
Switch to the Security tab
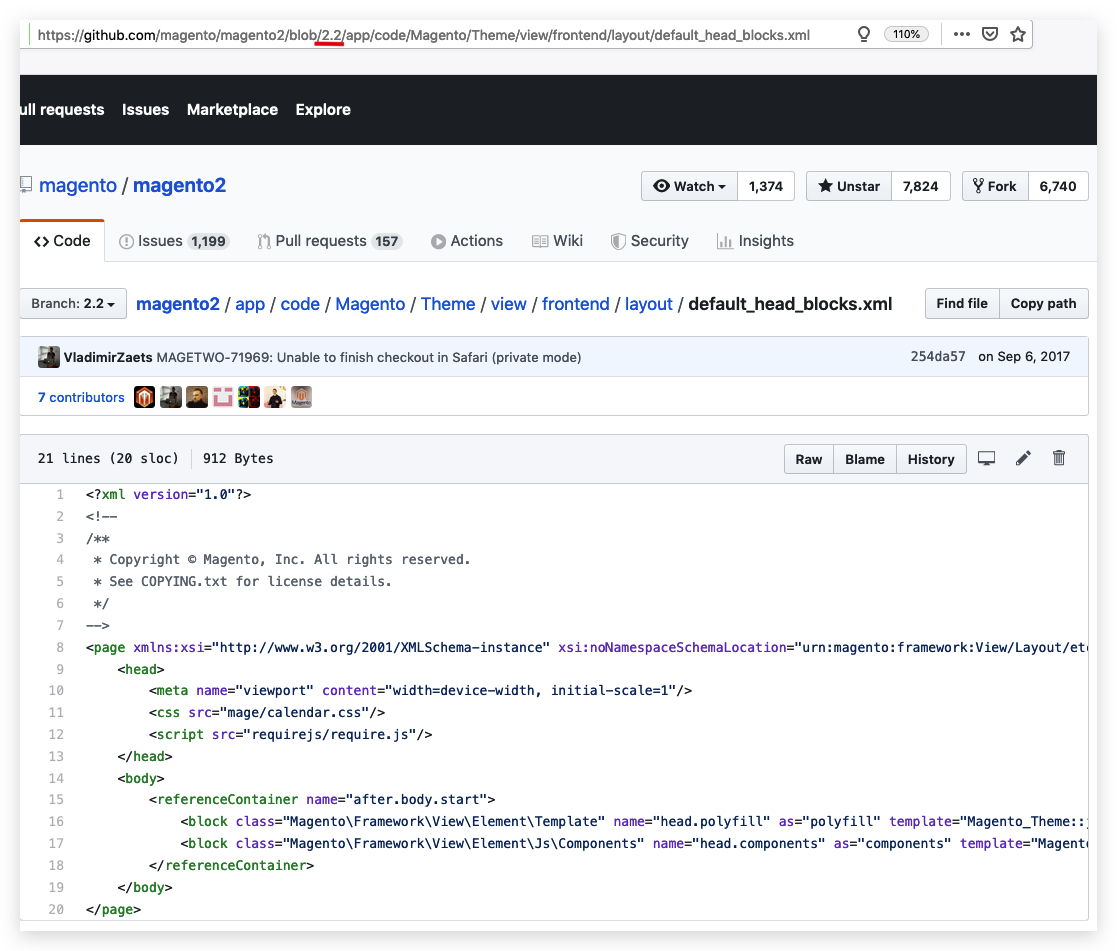pyautogui.click(x=650, y=241)
